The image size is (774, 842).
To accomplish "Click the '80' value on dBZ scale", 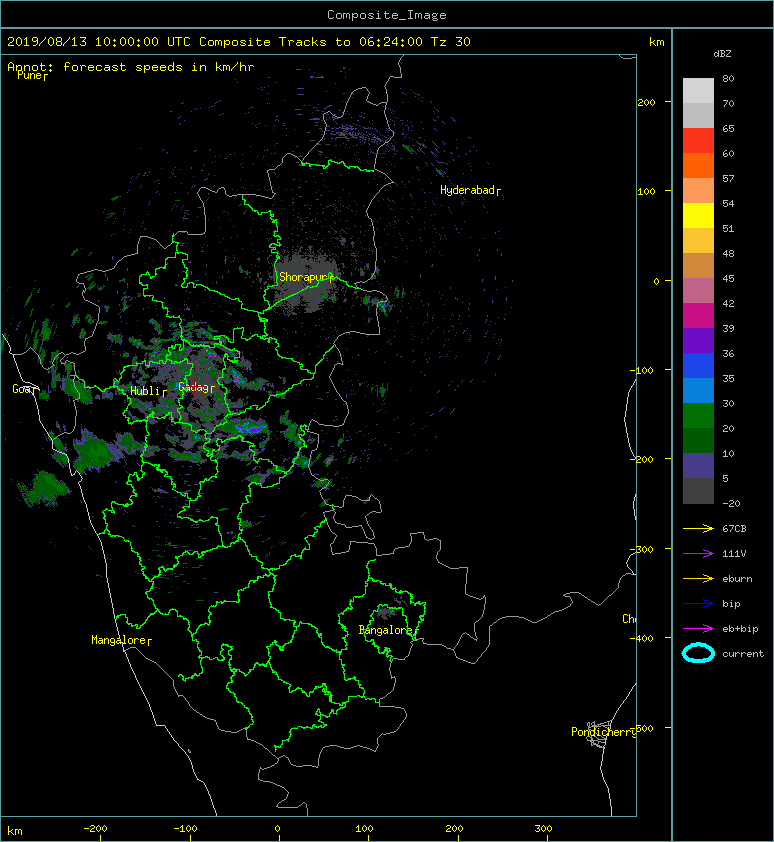I will [x=728, y=78].
